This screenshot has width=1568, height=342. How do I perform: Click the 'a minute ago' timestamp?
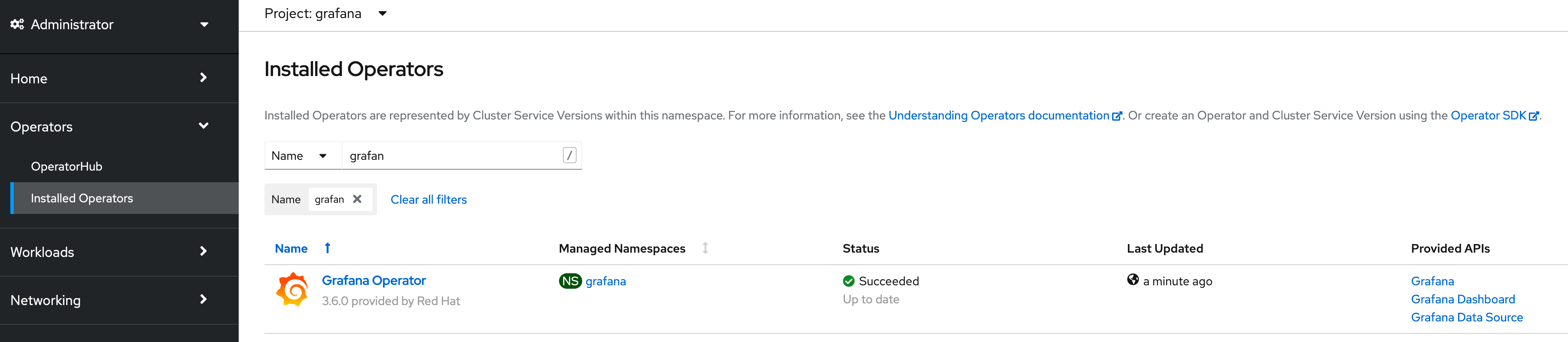tap(1177, 281)
